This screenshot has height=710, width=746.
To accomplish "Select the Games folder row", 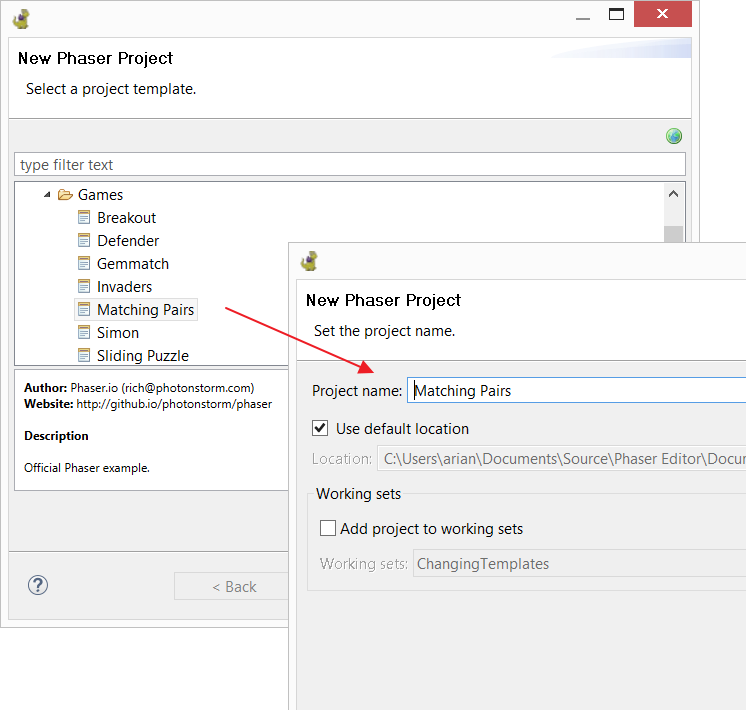I will coord(100,195).
